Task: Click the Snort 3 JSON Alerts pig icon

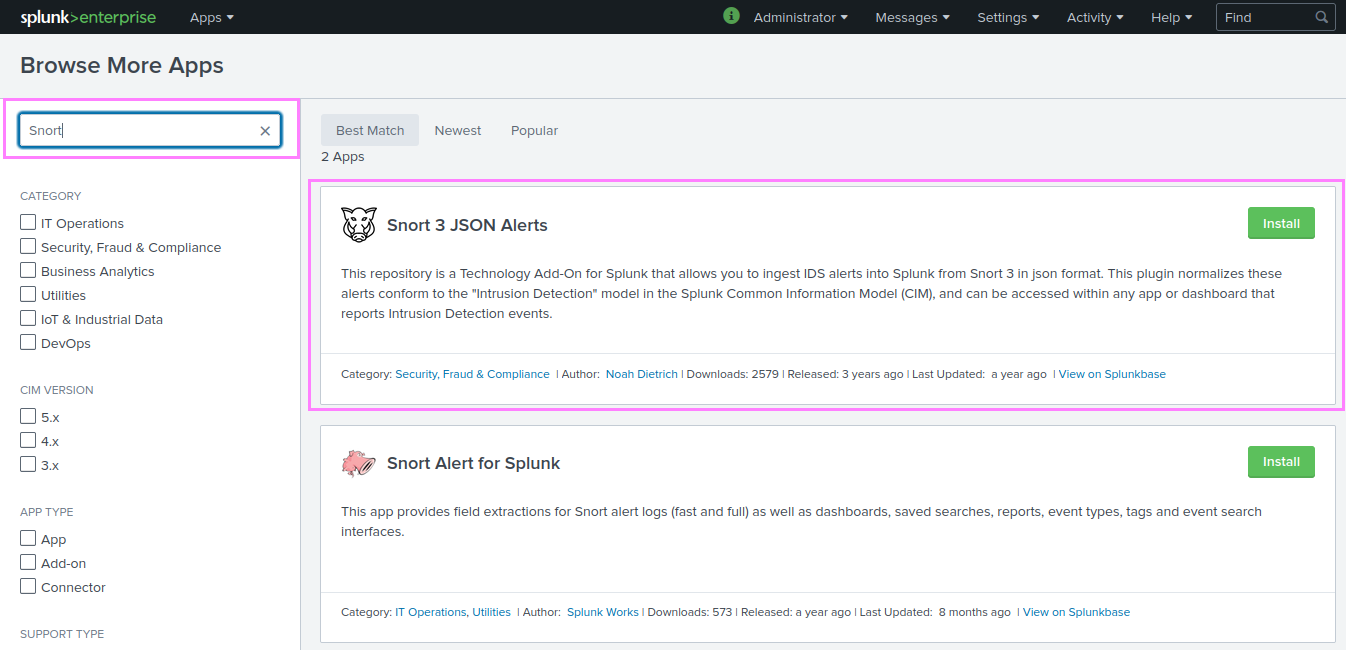Action: (x=359, y=225)
